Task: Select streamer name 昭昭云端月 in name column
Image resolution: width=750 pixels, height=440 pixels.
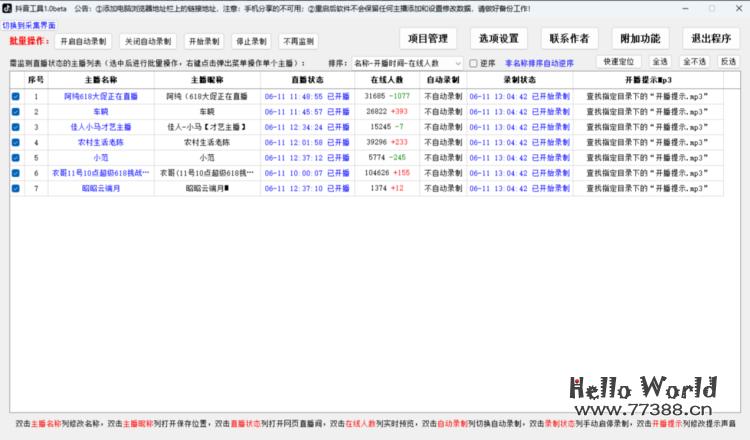Action: point(101,188)
